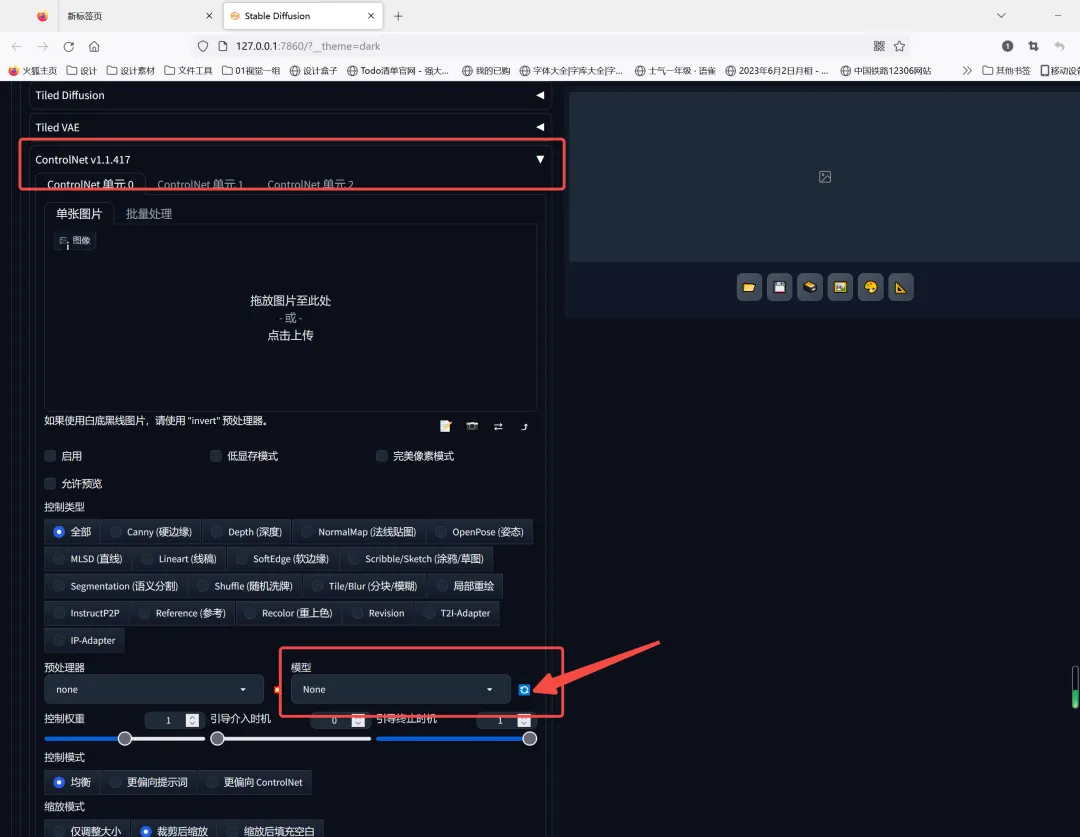Enable the 启用 checkbox
1080x837 pixels.
point(50,455)
